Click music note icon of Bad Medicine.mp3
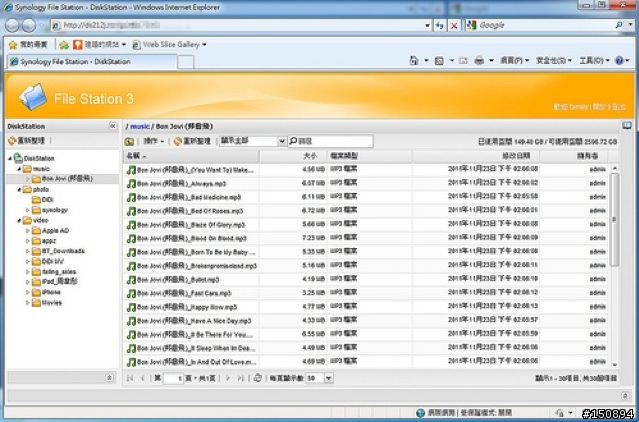 pyautogui.click(x=131, y=198)
